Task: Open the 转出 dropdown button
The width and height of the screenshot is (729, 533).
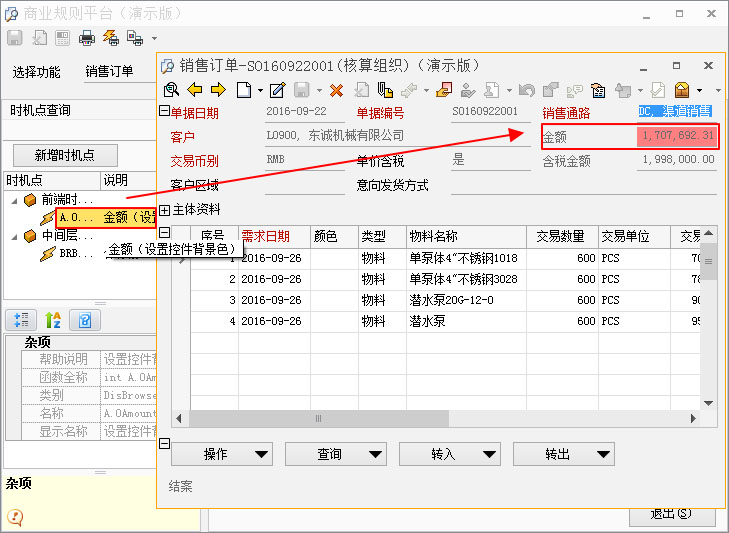Action: pos(563,454)
